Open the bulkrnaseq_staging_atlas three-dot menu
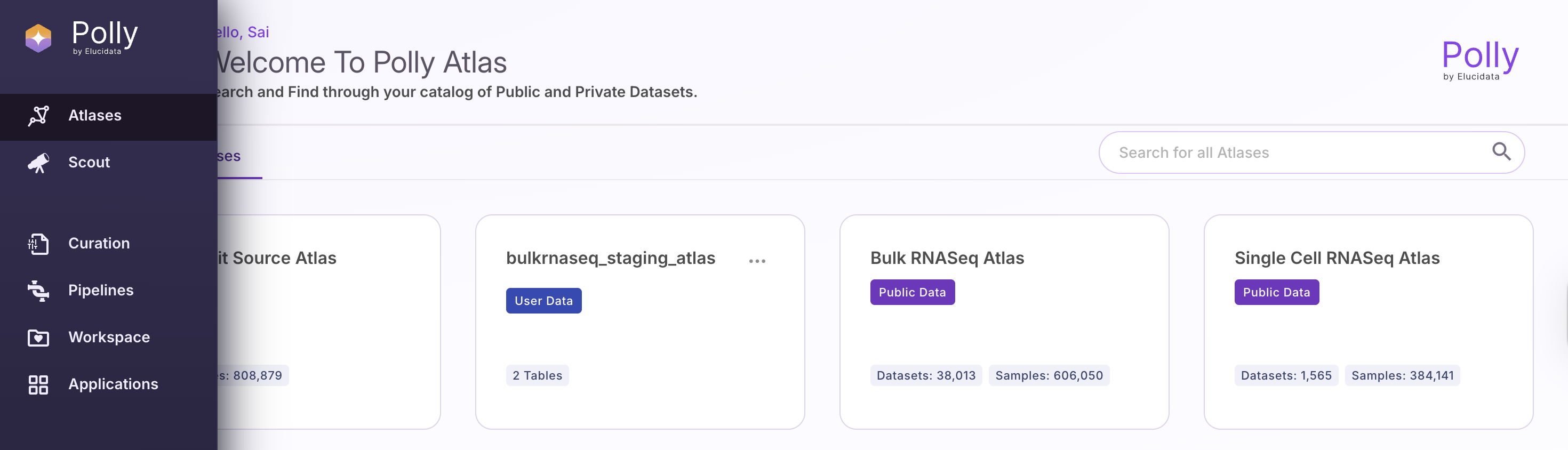 (x=757, y=261)
